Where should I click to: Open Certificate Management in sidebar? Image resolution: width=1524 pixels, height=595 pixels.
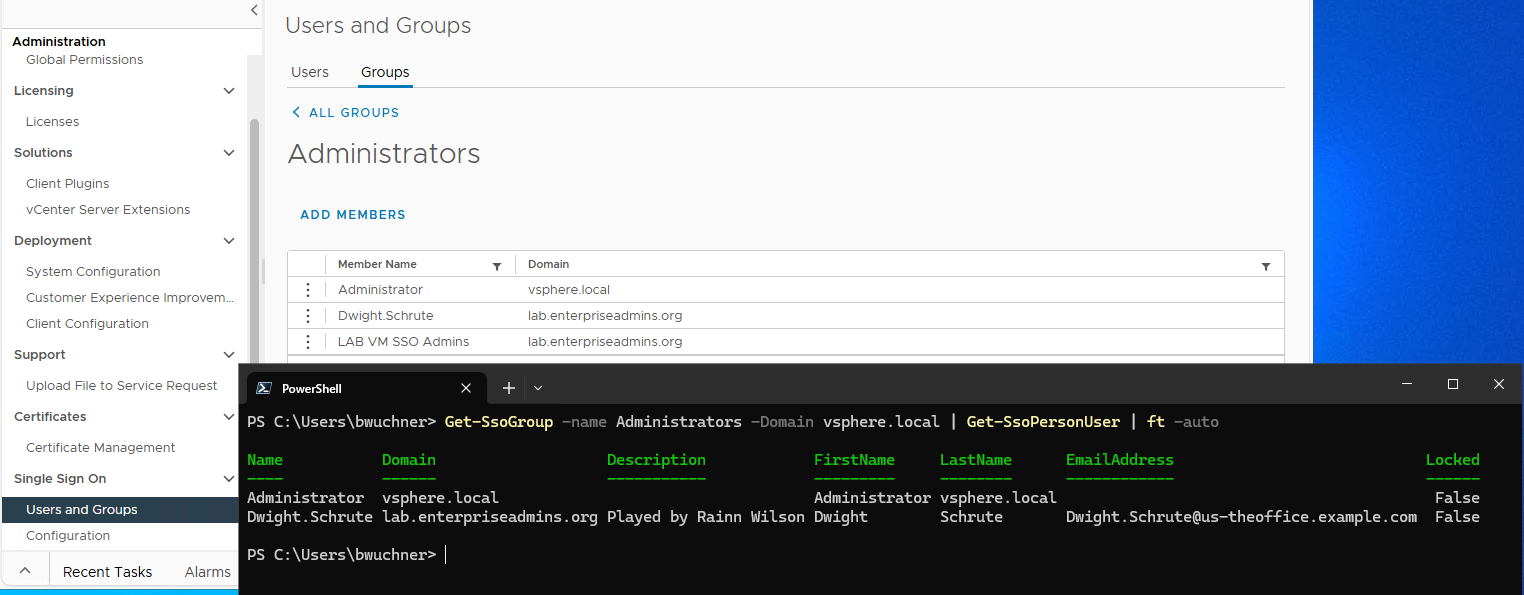100,448
